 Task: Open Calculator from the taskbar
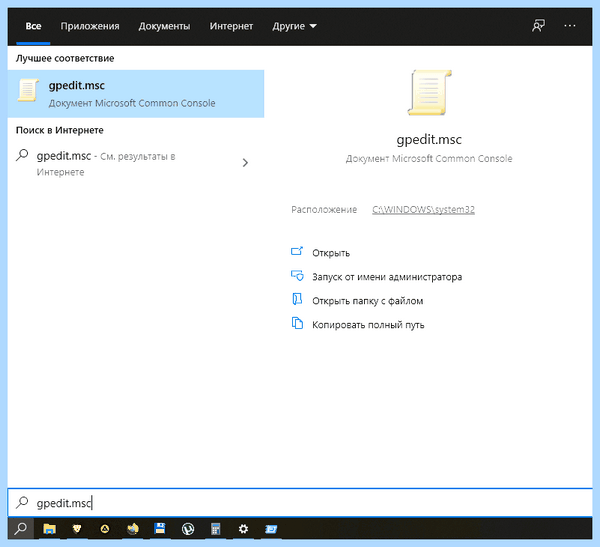(215, 529)
